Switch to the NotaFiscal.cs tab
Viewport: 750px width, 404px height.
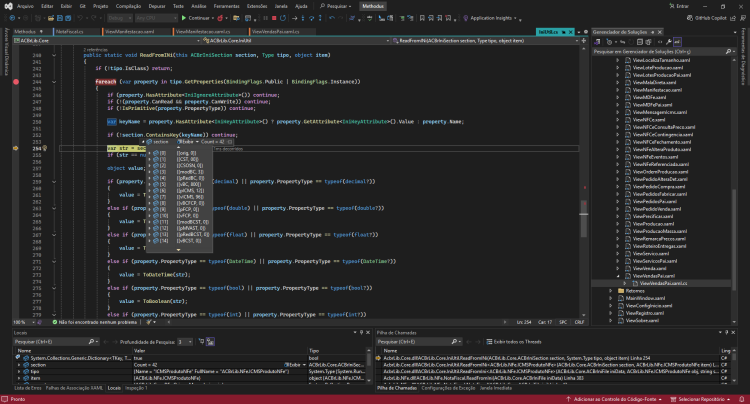point(70,32)
